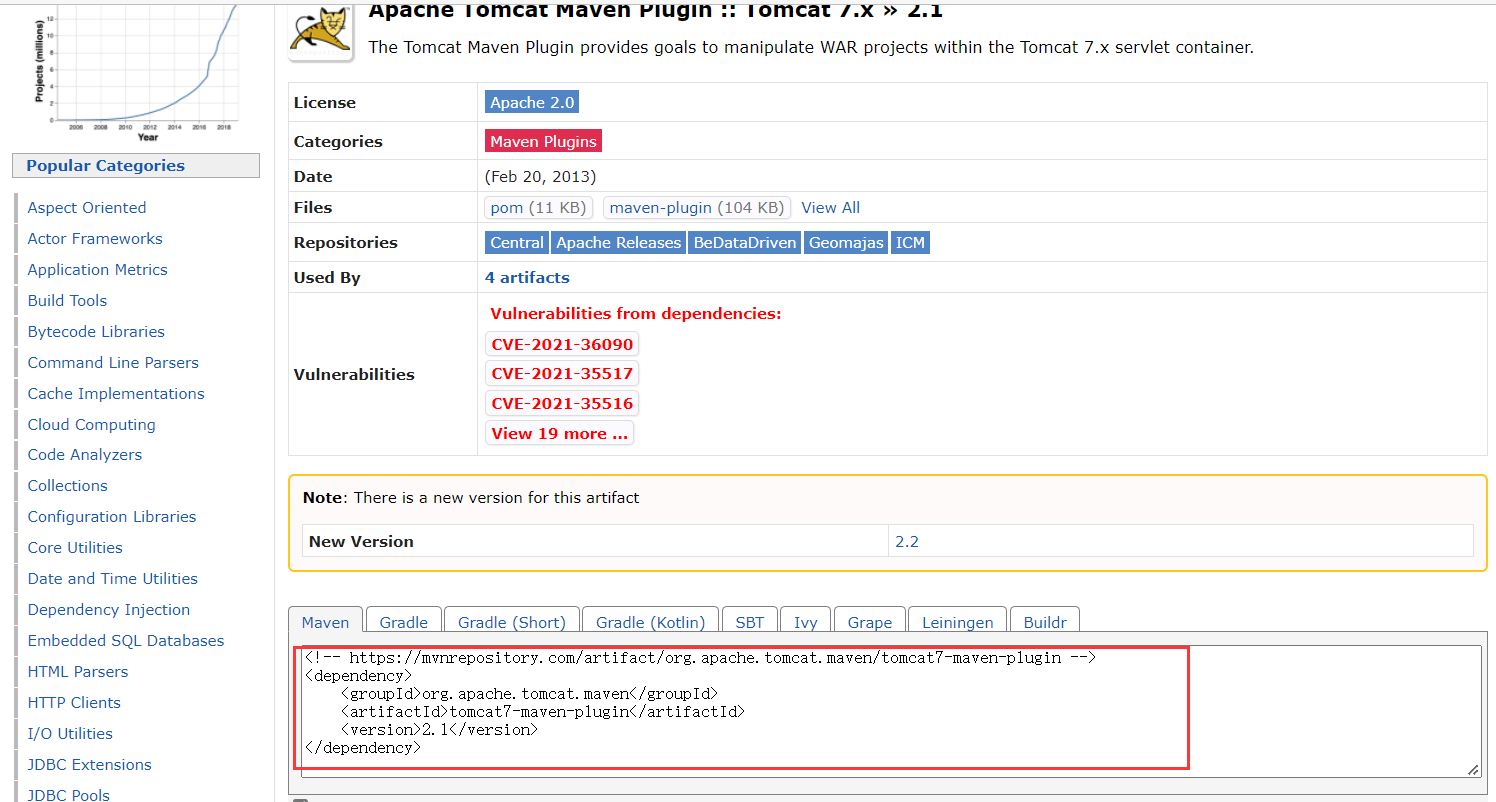Switch to the Grape tab
The height and width of the screenshot is (802, 1496).
click(x=869, y=621)
